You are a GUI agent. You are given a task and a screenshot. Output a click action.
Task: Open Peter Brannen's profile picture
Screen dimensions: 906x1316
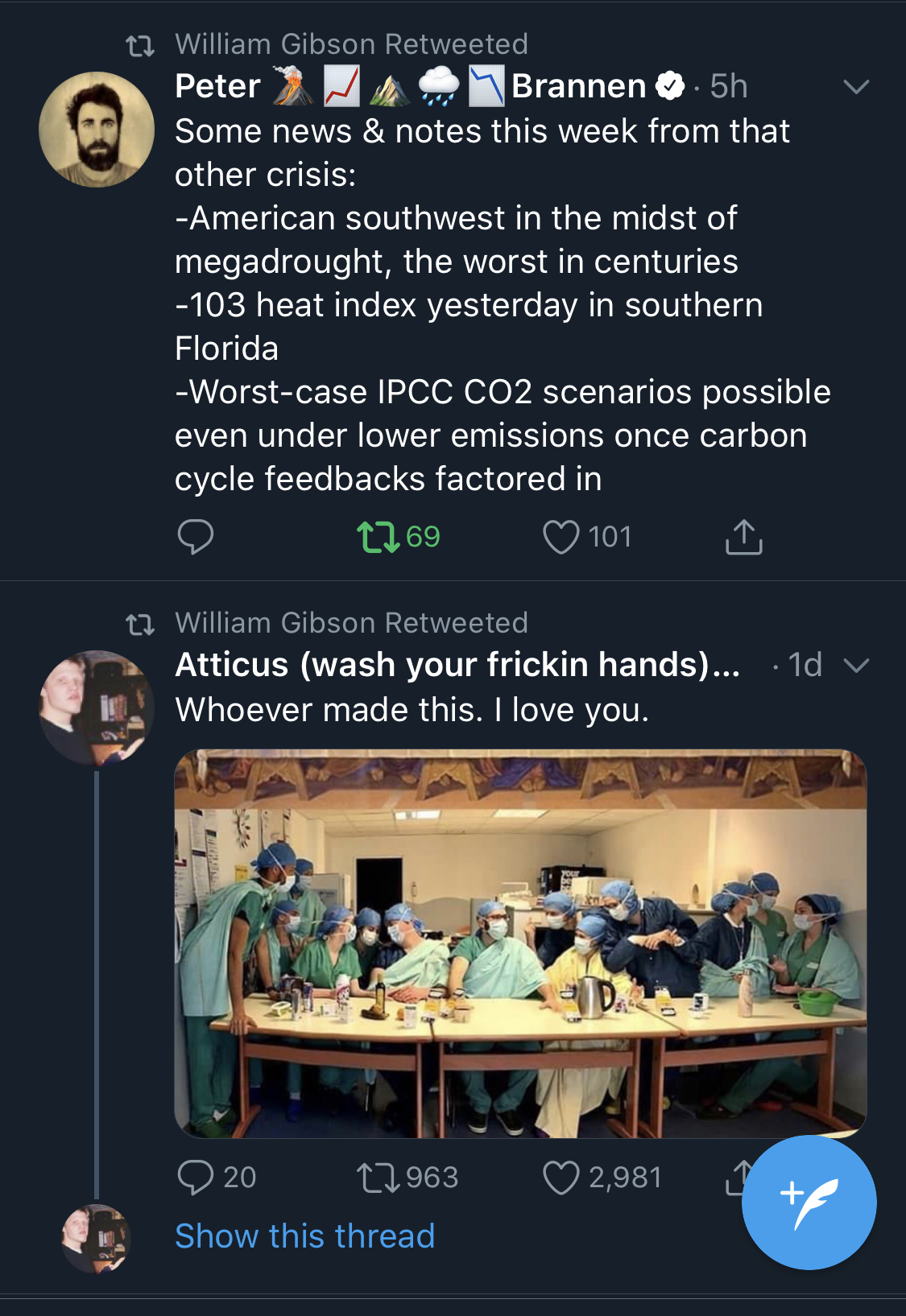coord(97,130)
